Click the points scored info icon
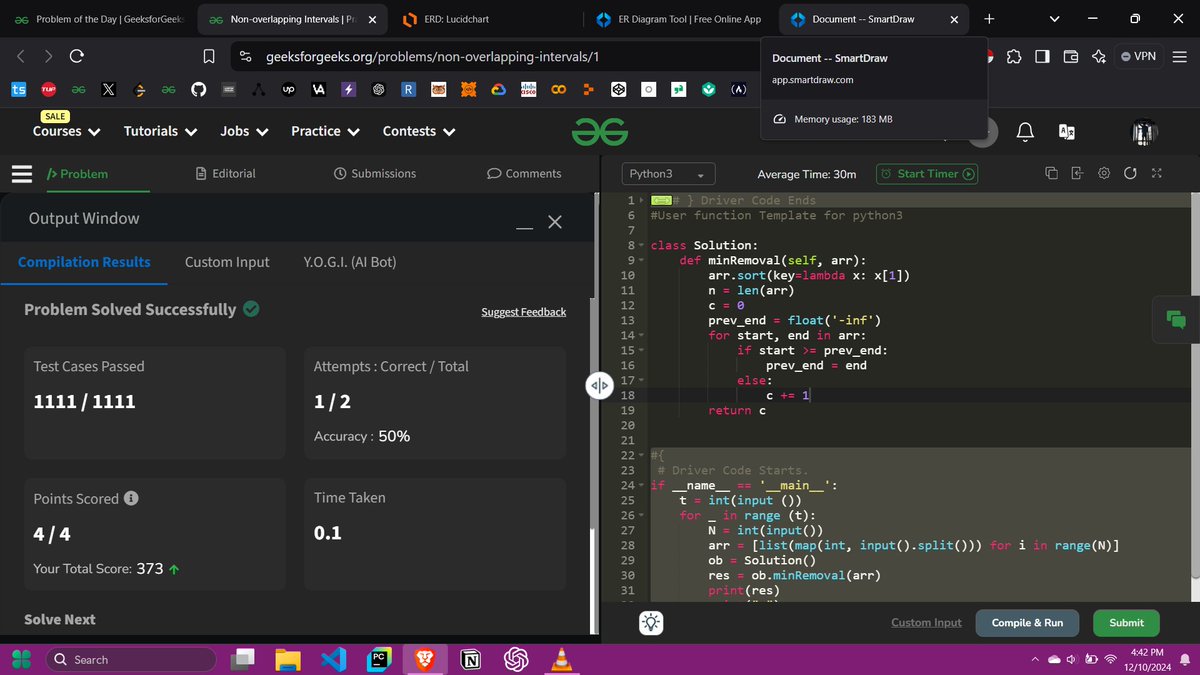Viewport: 1200px width, 675px height. pyautogui.click(x=131, y=498)
